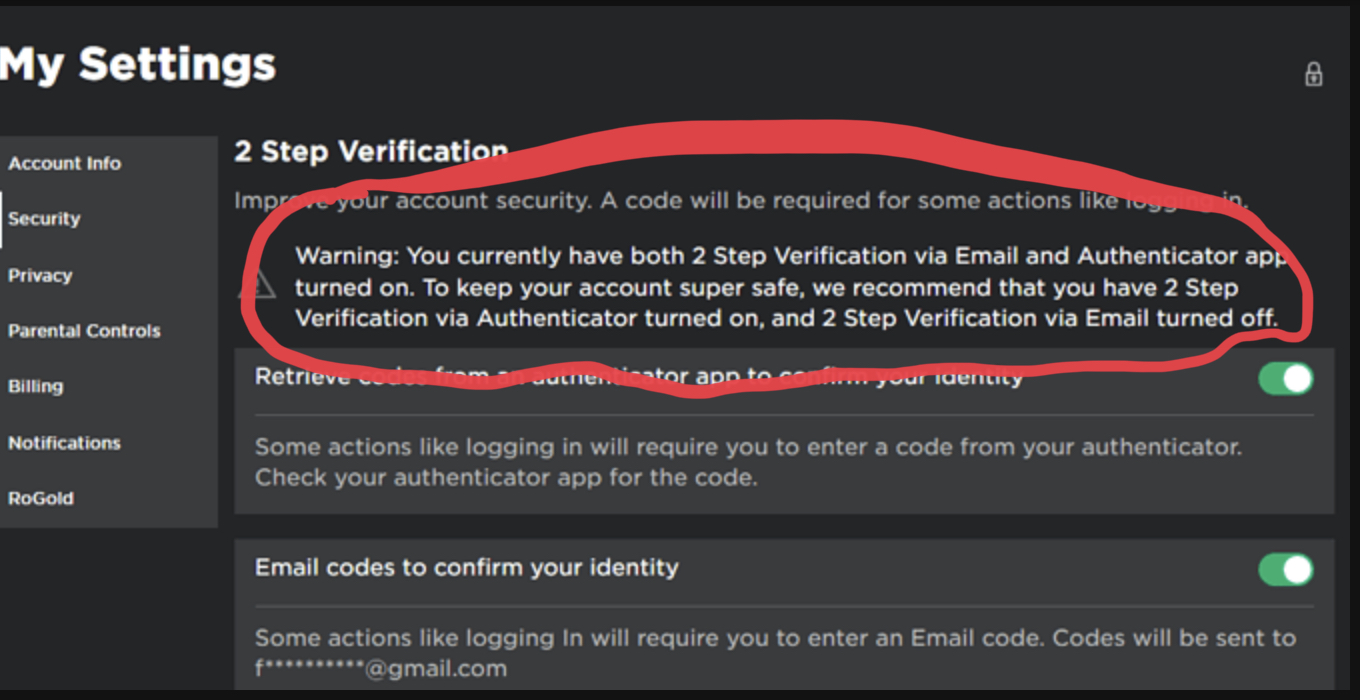Image resolution: width=1360 pixels, height=700 pixels.
Task: Click the My Settings page title
Action: [x=138, y=64]
